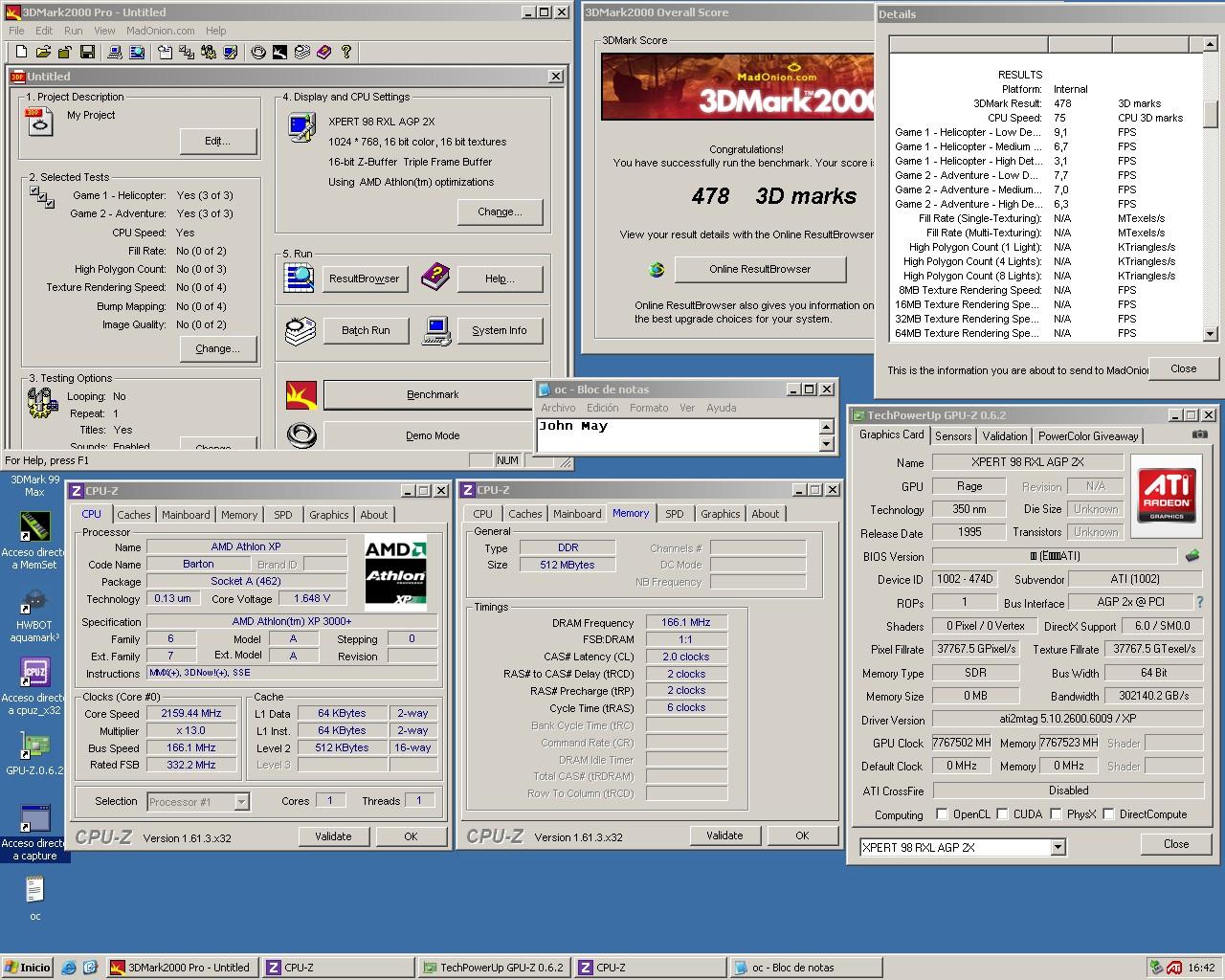This screenshot has height=980, width=1225.
Task: Click Details list scroll-down arrow
Action: (1211, 334)
